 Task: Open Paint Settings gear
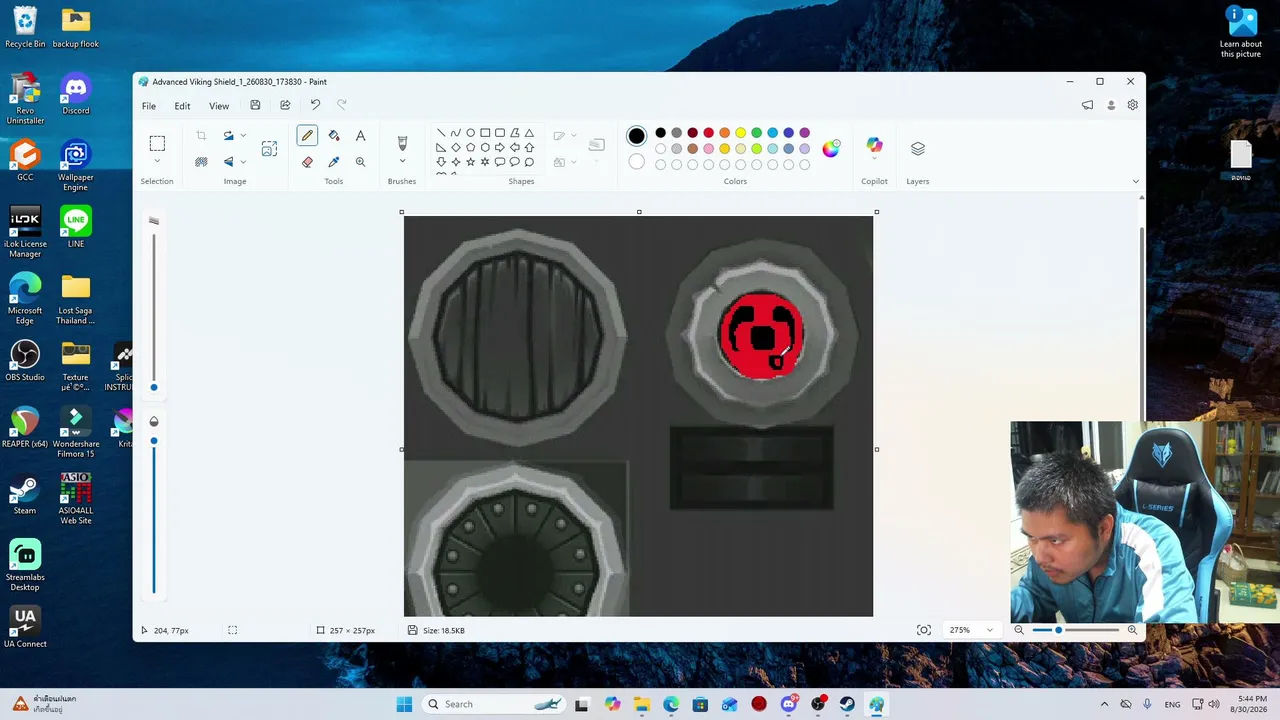point(1133,105)
